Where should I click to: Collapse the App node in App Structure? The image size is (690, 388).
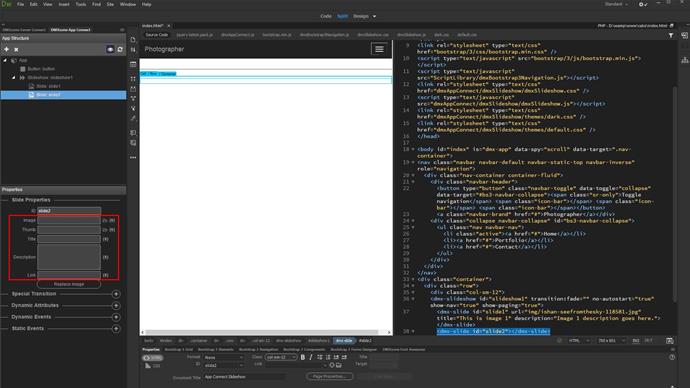5,60
